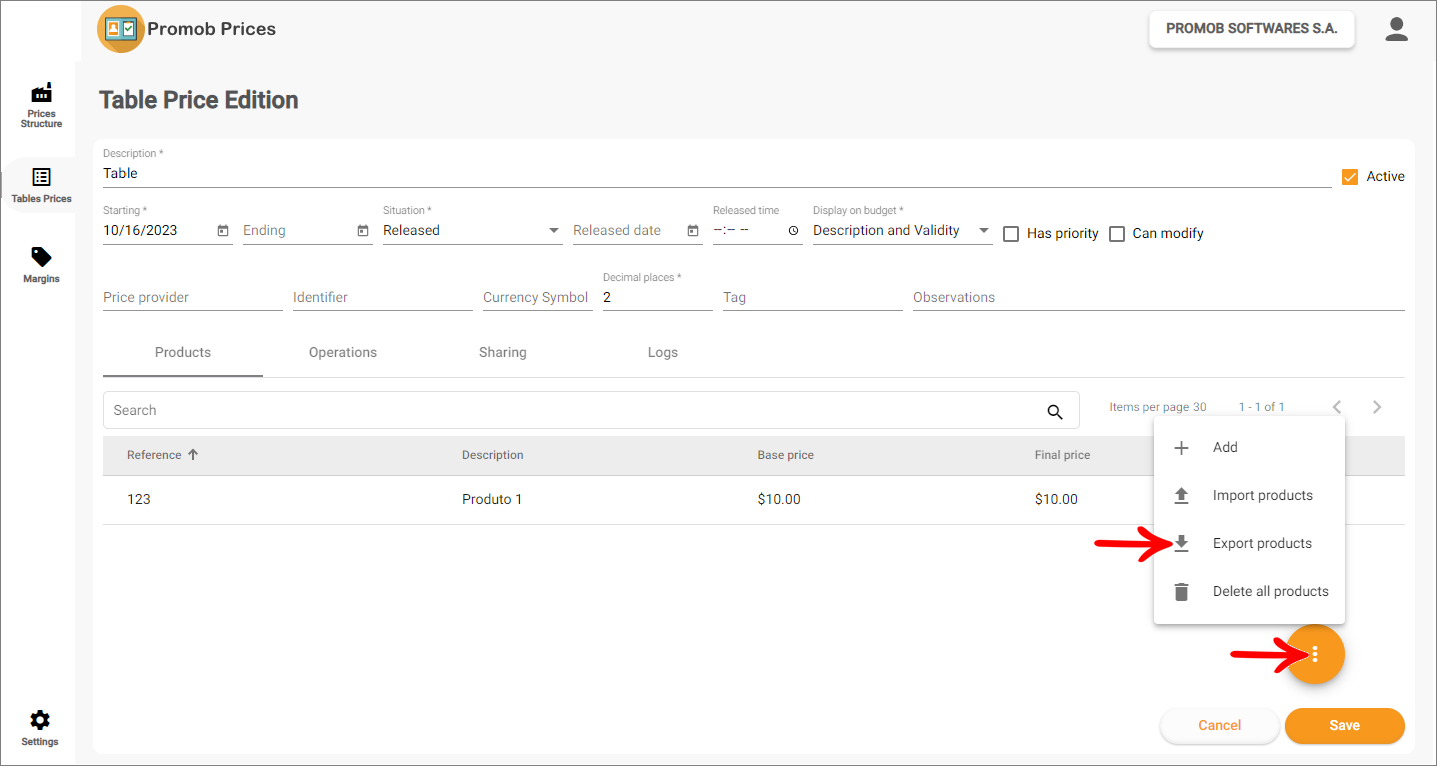Focus the Observations field

point(1159,298)
